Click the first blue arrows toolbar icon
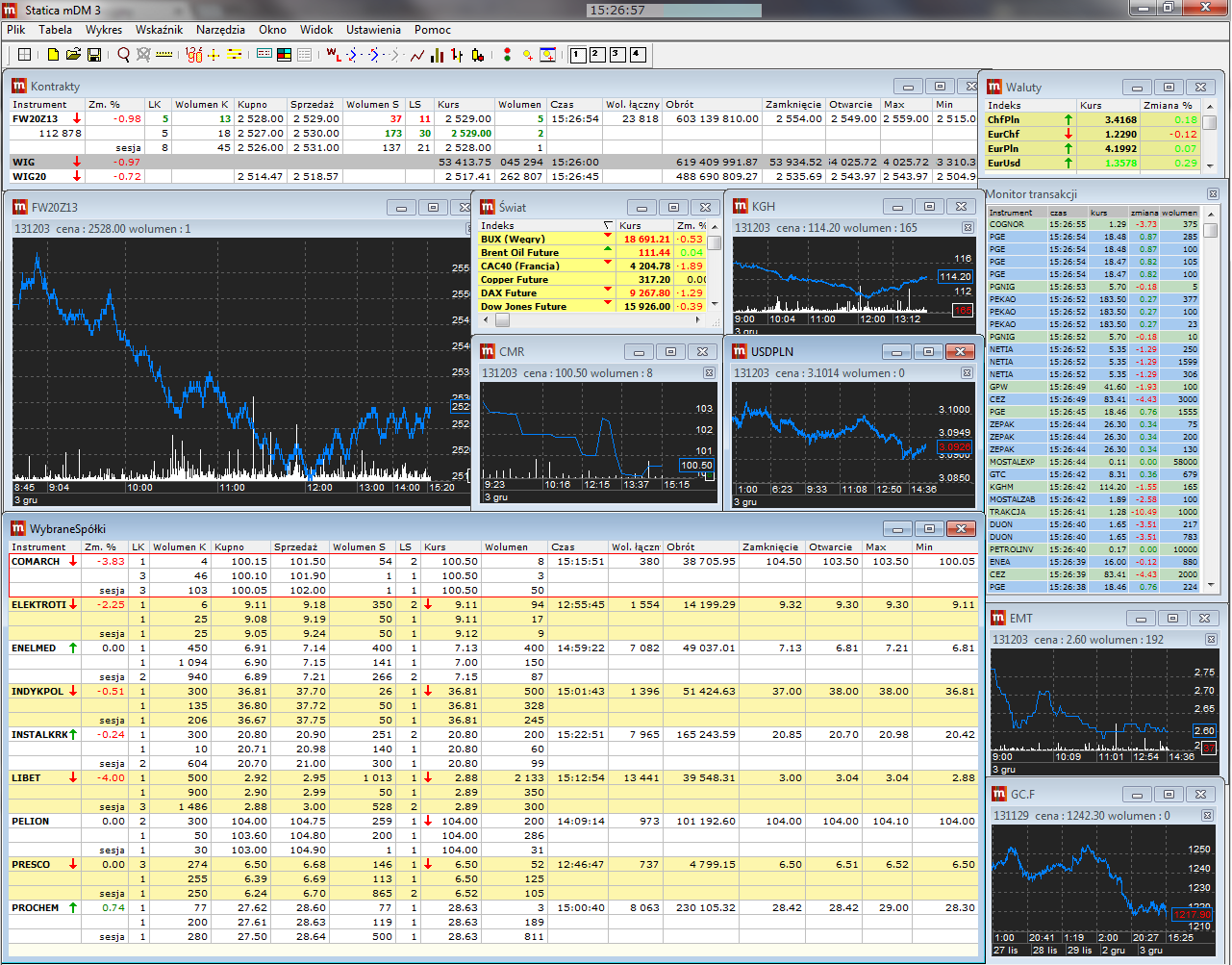 353,55
